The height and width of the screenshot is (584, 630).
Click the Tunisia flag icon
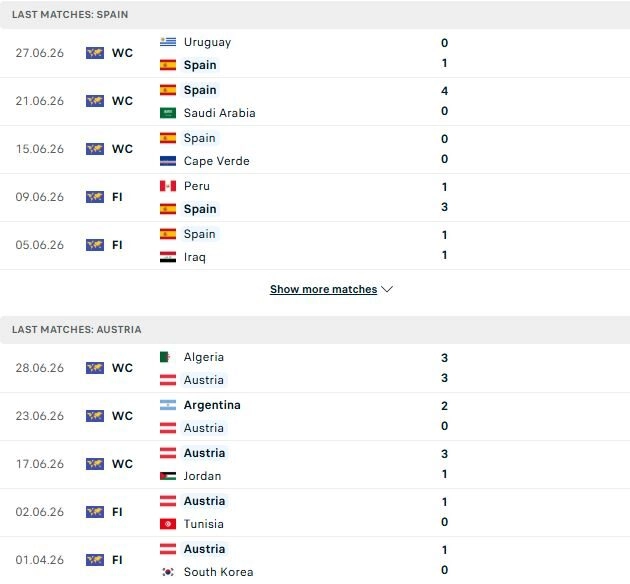point(168,524)
